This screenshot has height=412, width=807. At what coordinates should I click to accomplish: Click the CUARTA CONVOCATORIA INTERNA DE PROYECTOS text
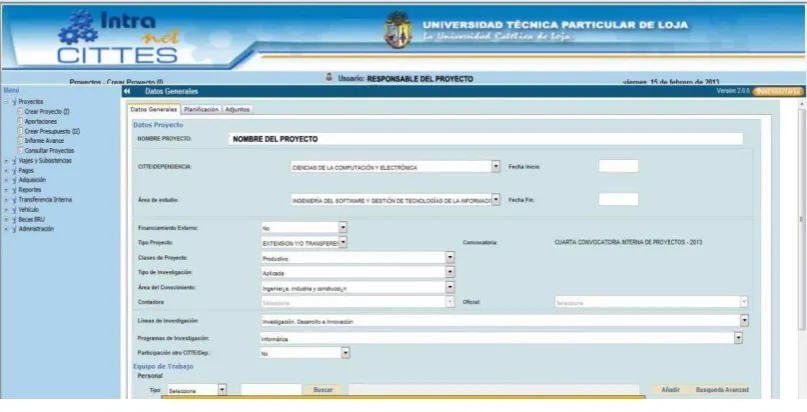[628, 242]
